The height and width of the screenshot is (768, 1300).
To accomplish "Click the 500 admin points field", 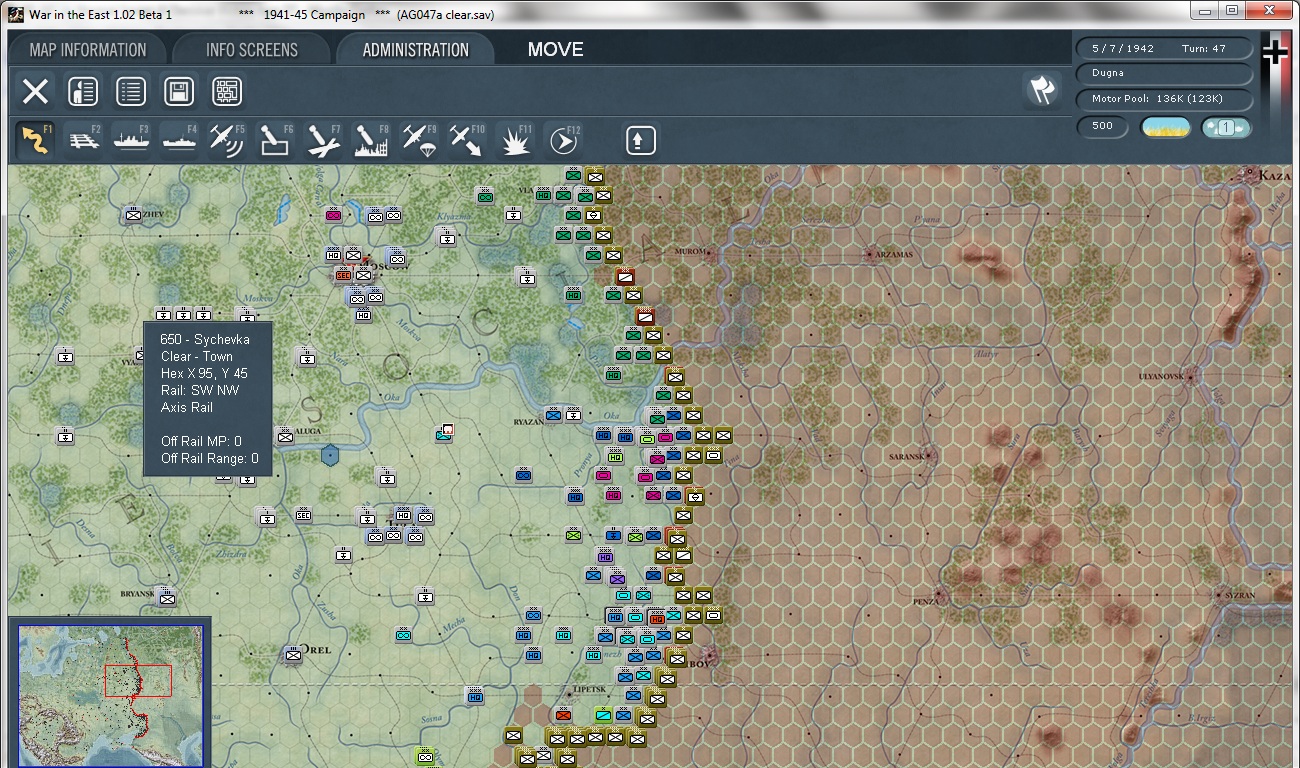I will coord(1103,127).
